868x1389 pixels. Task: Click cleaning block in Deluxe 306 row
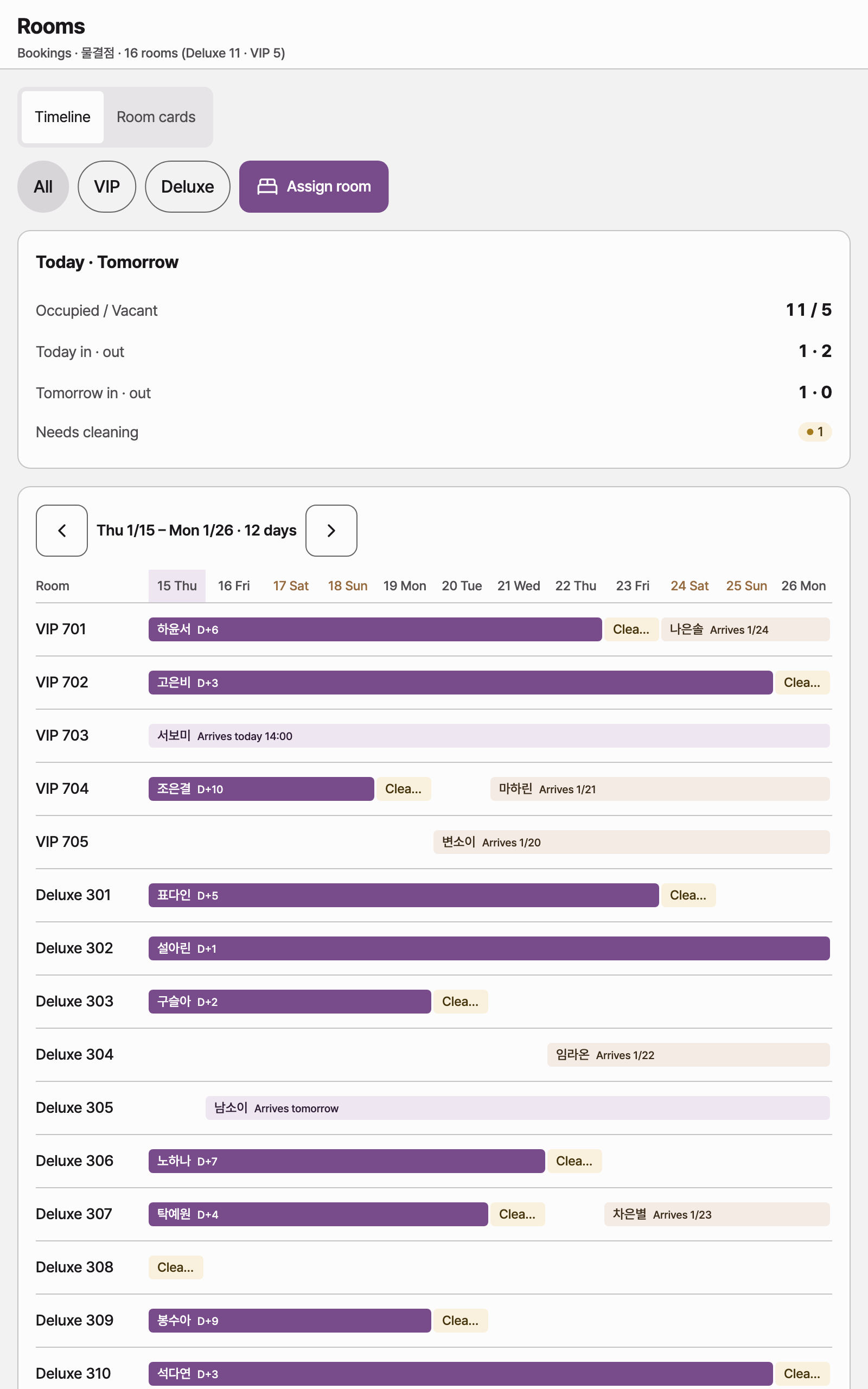click(x=574, y=1161)
